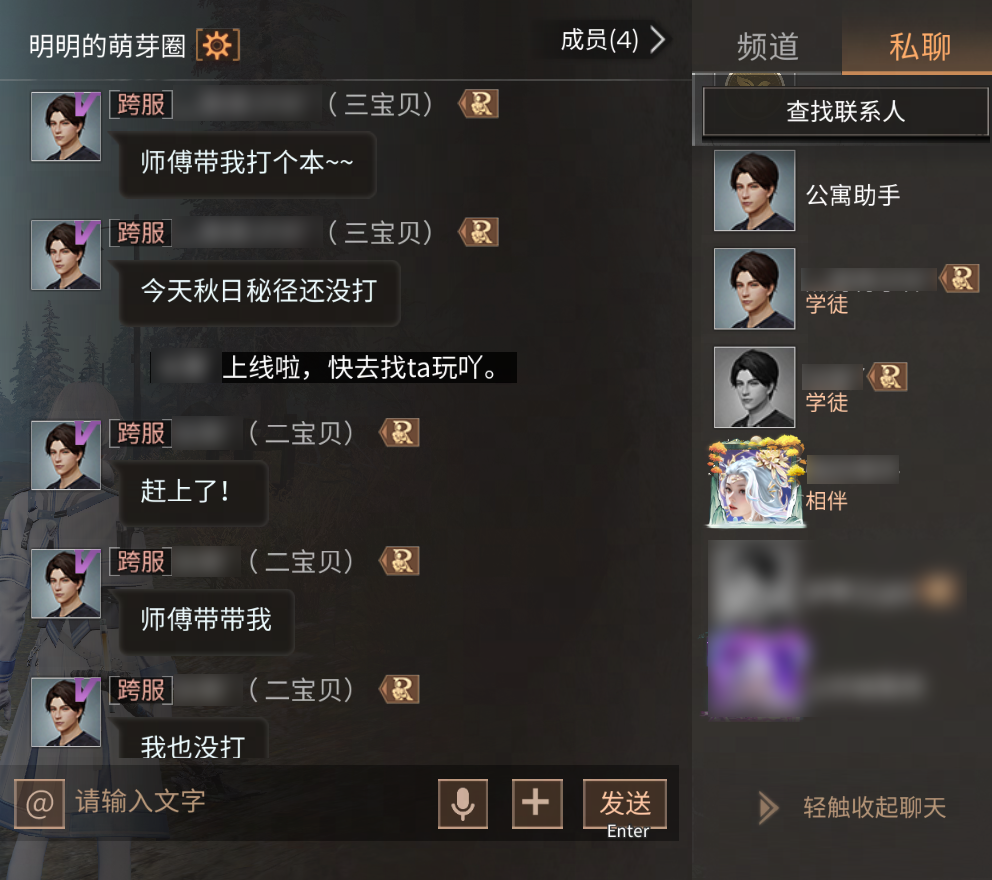
Task: Open the 相伴 contact with white-haired avatar
Action: pyautogui.click(x=848, y=482)
